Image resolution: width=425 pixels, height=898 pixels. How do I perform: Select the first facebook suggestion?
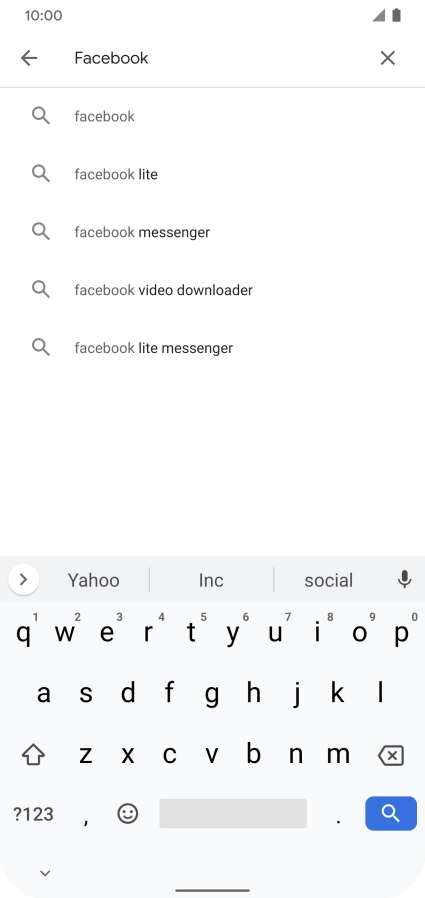[x=212, y=116]
